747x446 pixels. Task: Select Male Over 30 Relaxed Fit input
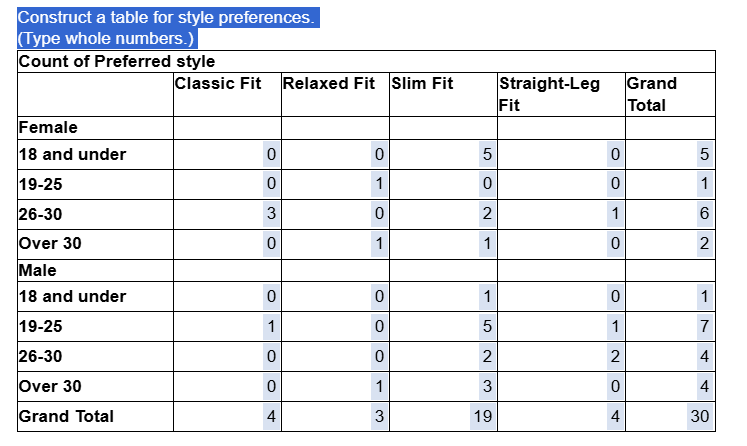379,387
